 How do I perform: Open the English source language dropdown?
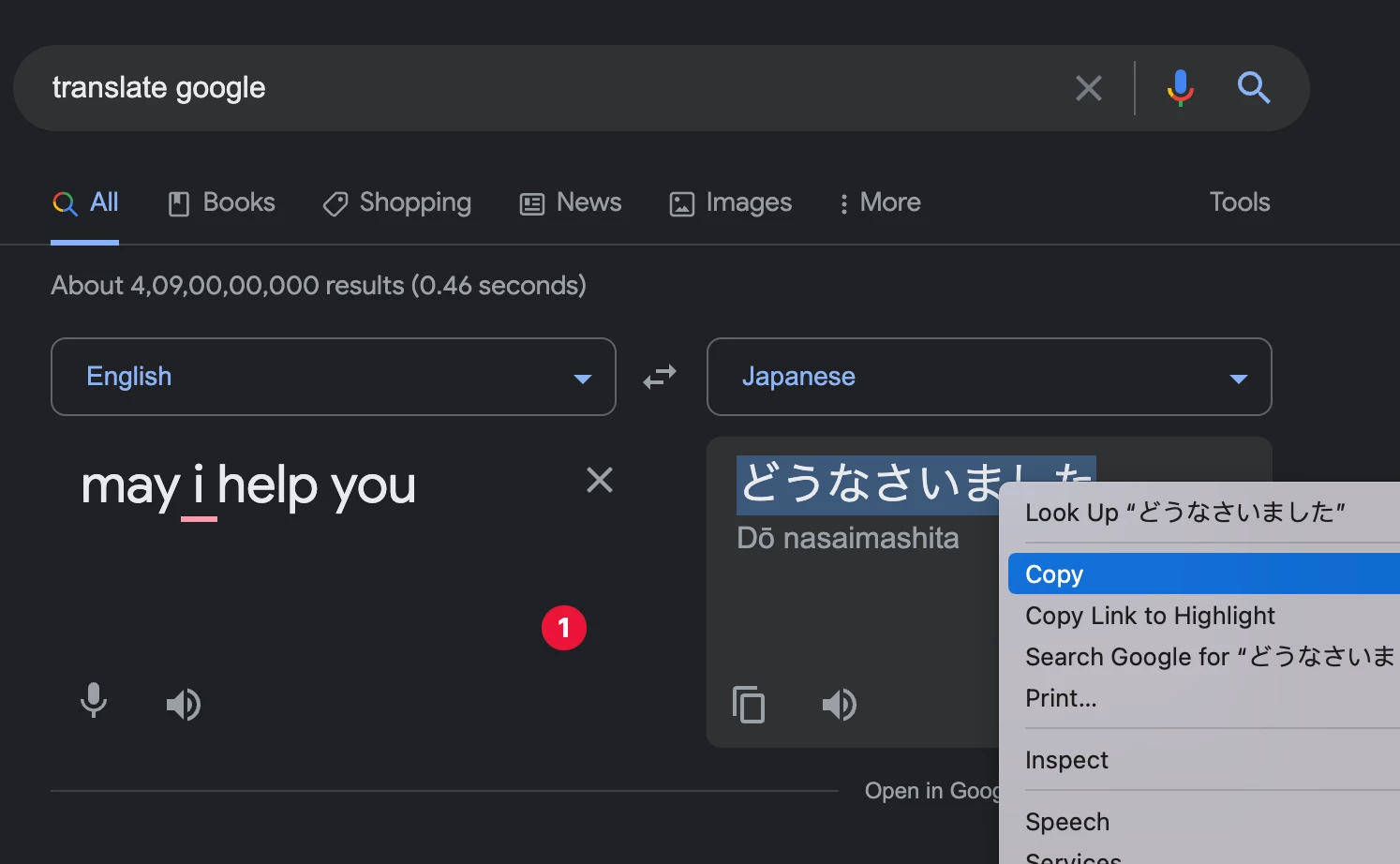pyautogui.click(x=334, y=377)
